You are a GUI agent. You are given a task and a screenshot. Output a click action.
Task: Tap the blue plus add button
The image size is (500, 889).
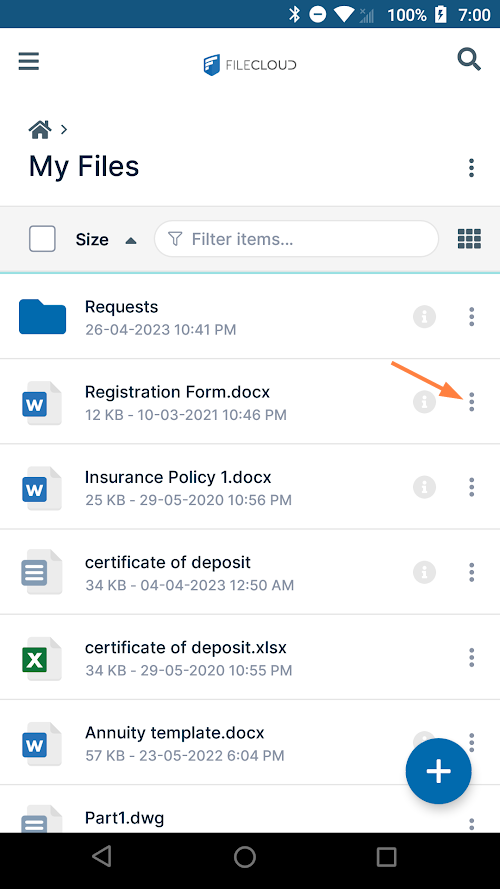tap(438, 771)
